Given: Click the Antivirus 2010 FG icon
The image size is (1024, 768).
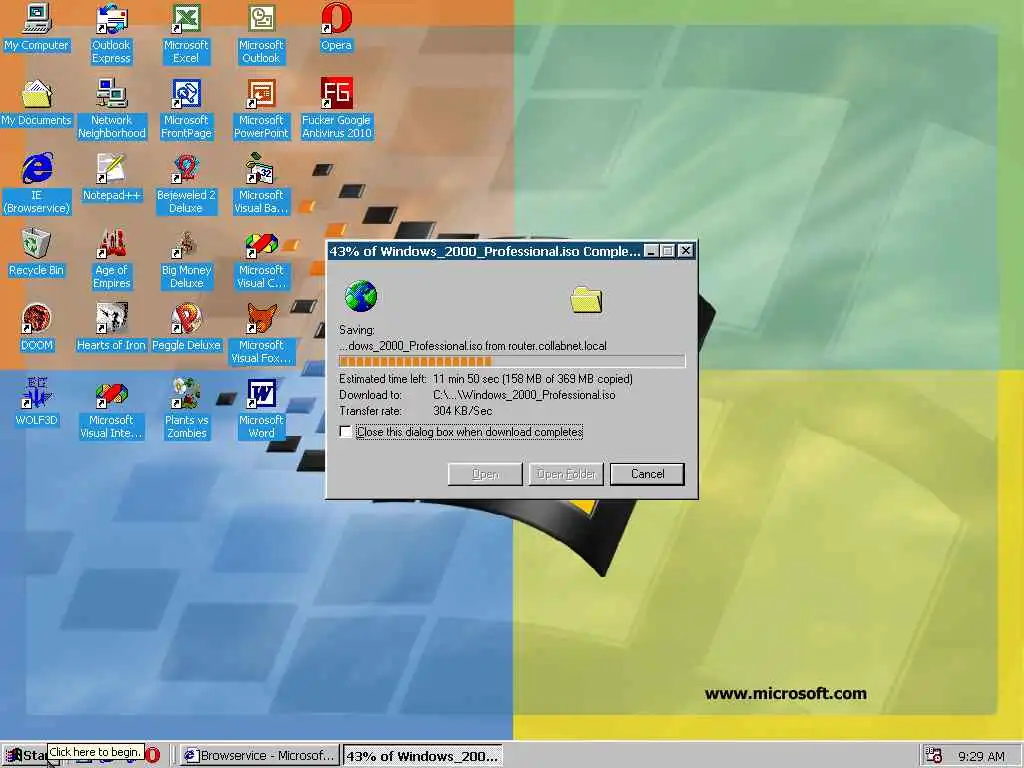Looking at the screenshot, I should [x=336, y=108].
